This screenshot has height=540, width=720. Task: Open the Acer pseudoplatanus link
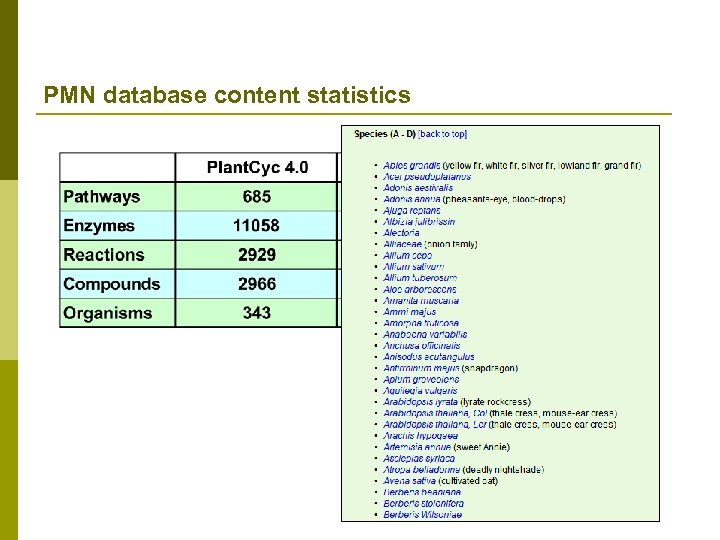[427, 176]
